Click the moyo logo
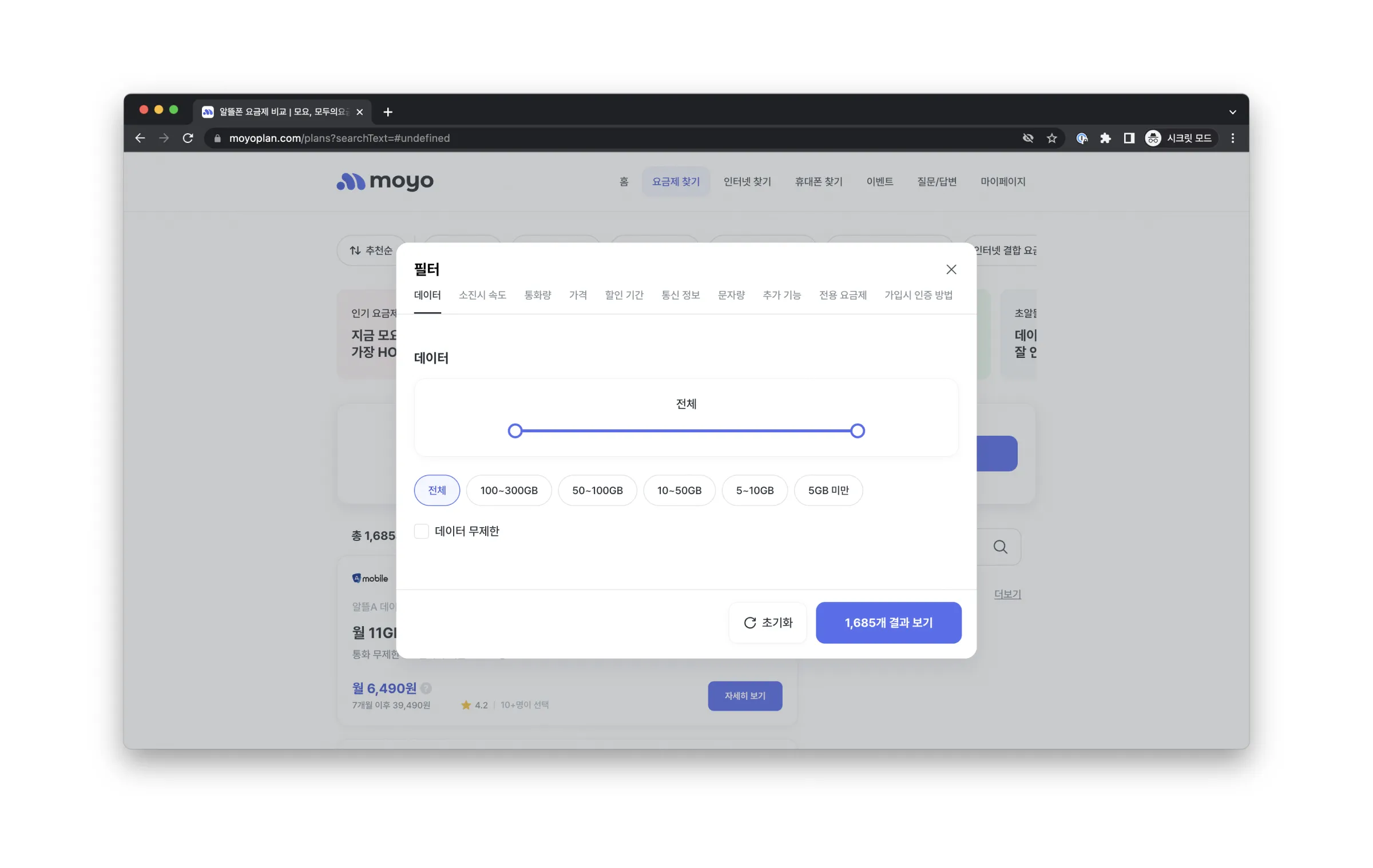The height and width of the screenshot is (868, 1373). click(x=385, y=181)
